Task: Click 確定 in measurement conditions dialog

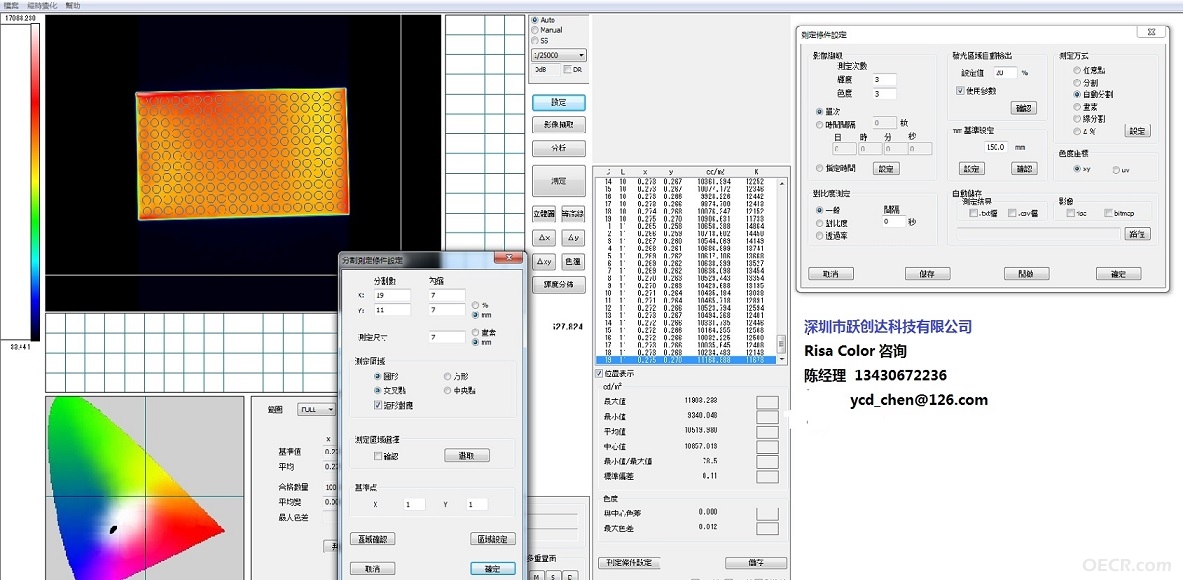Action: click(x=1118, y=273)
